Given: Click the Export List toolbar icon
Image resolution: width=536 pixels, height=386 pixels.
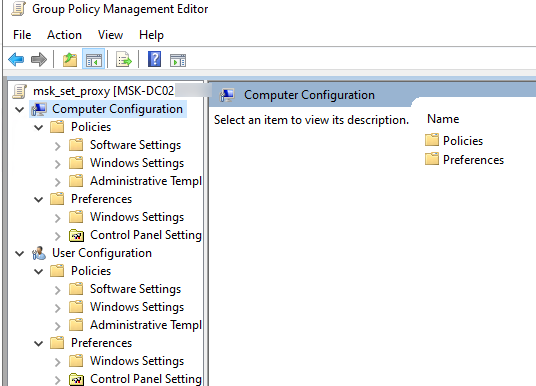Looking at the screenshot, I should pos(124,60).
